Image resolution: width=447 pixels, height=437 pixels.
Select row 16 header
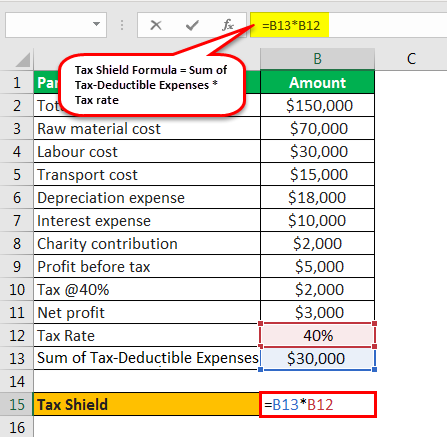pyautogui.click(x=17, y=427)
